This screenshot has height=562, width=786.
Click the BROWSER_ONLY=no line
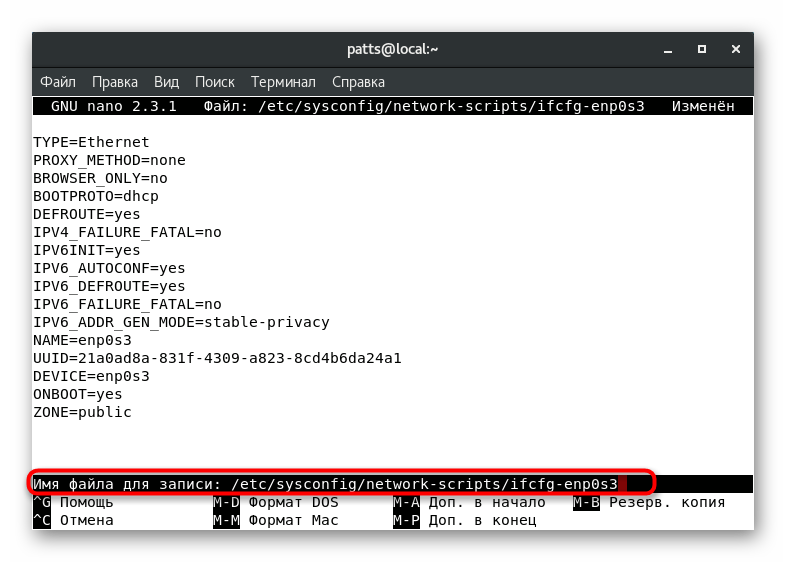[x=100, y=178]
